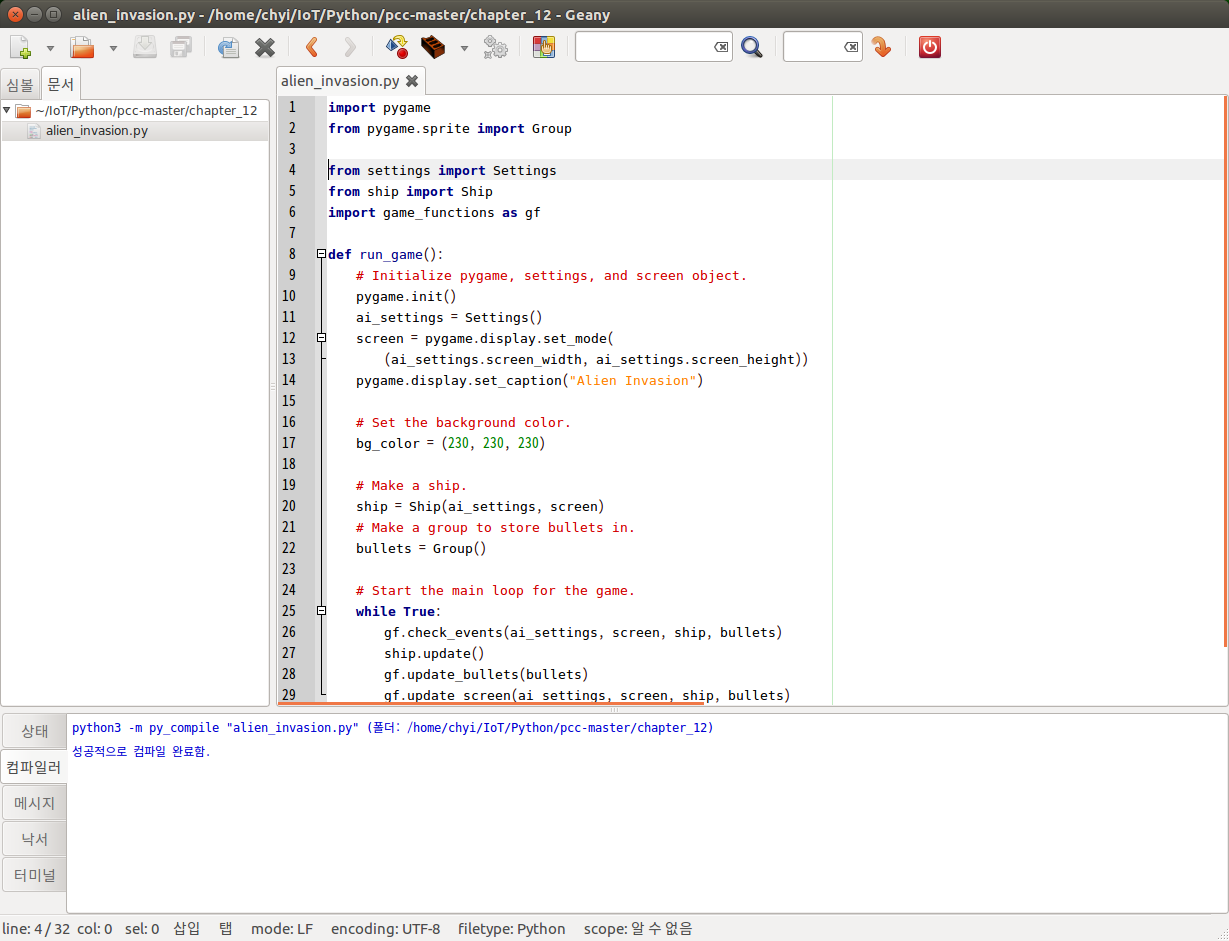The height and width of the screenshot is (941, 1229).
Task: Switch to the 심볼 sidebar tab
Action: [x=19, y=83]
